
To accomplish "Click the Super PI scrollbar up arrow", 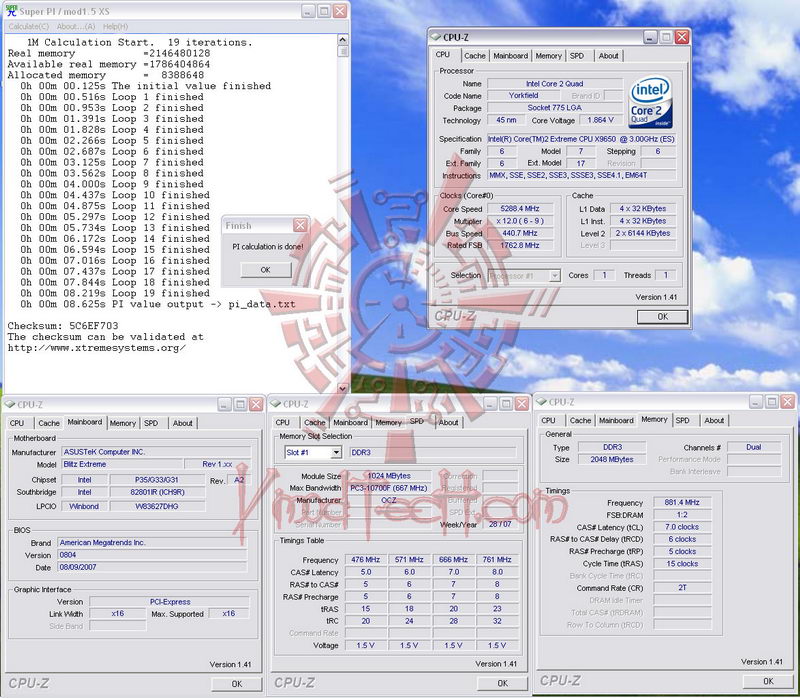I will [343, 40].
